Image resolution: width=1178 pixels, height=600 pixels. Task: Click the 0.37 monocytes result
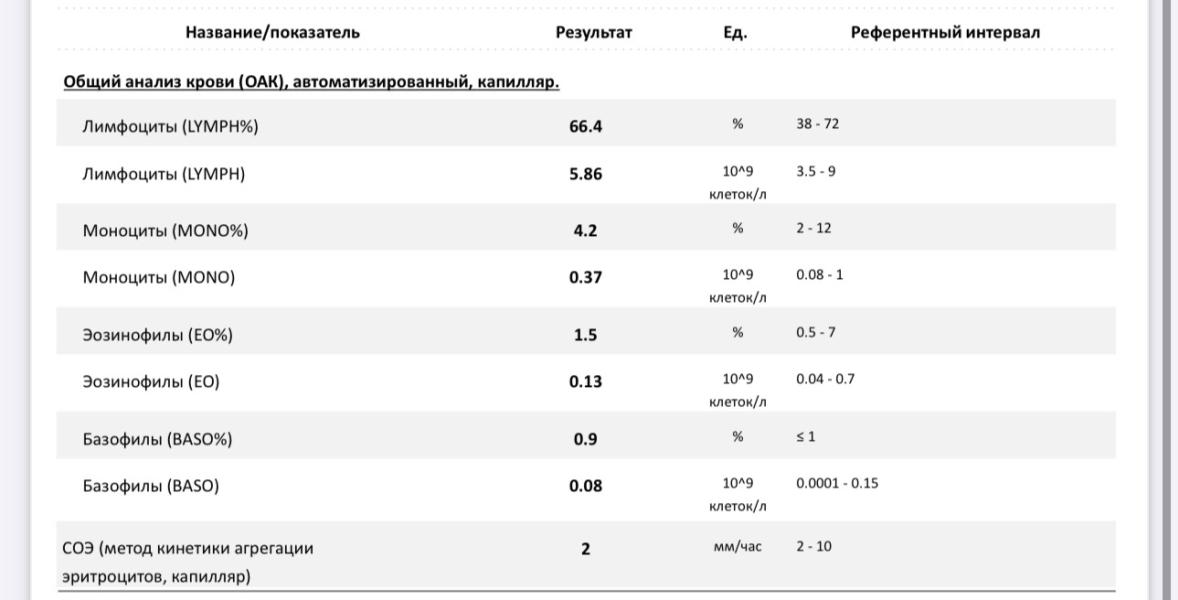(585, 277)
